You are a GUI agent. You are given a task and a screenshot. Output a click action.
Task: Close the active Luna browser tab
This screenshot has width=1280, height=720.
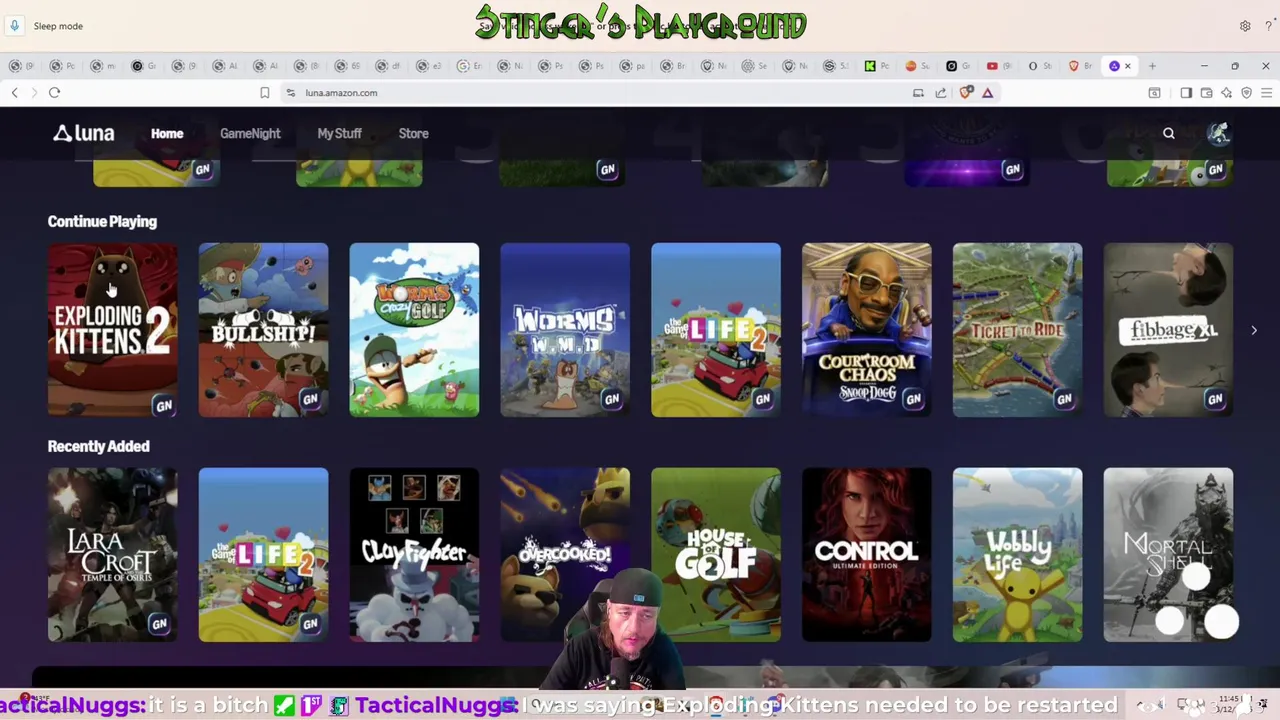1128,66
